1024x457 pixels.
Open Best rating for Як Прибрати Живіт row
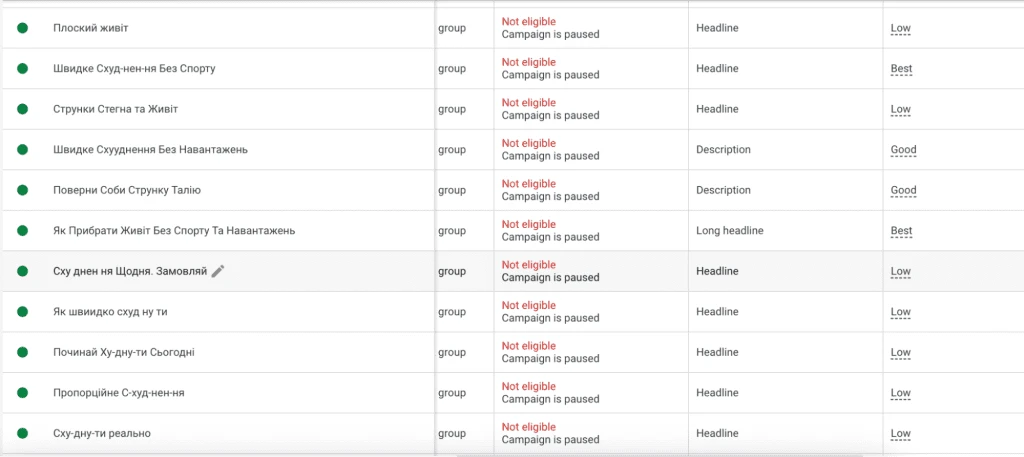point(901,230)
